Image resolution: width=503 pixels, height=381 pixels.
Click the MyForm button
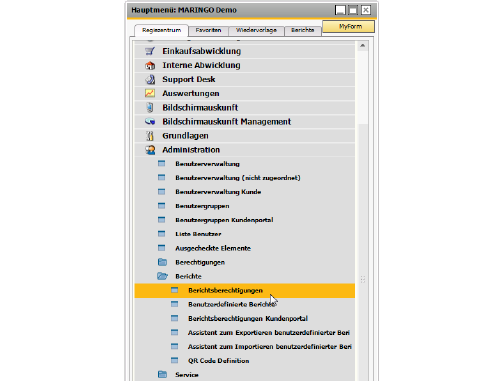[x=348, y=26]
